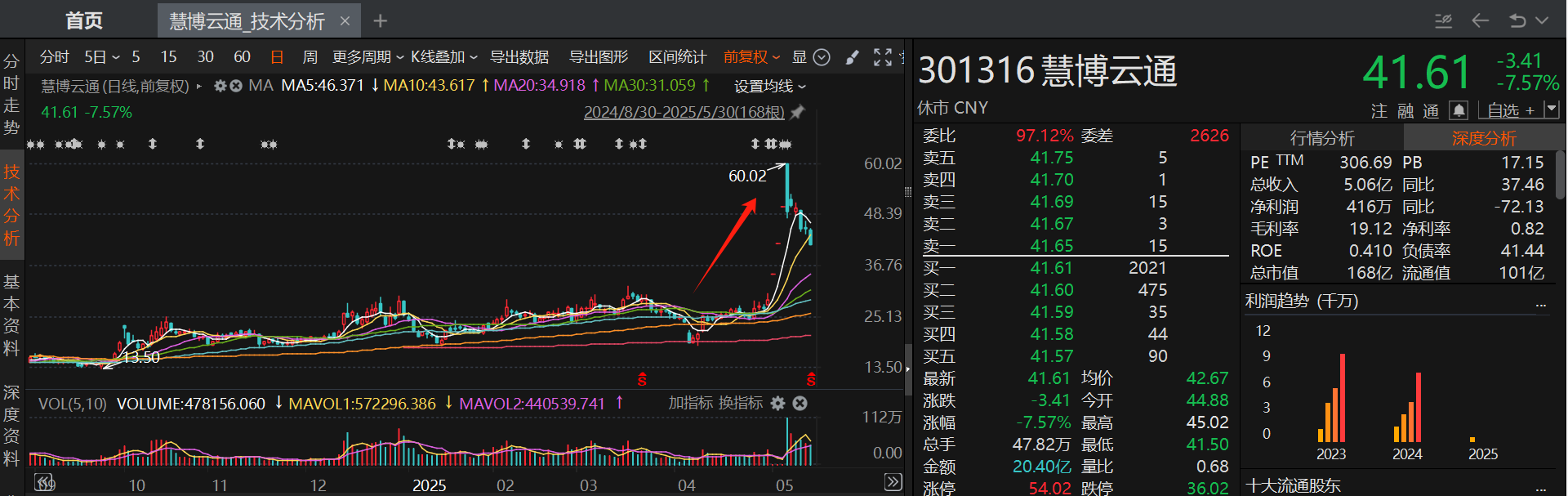Select 技术分析 sidebar tab

[x=11, y=204]
